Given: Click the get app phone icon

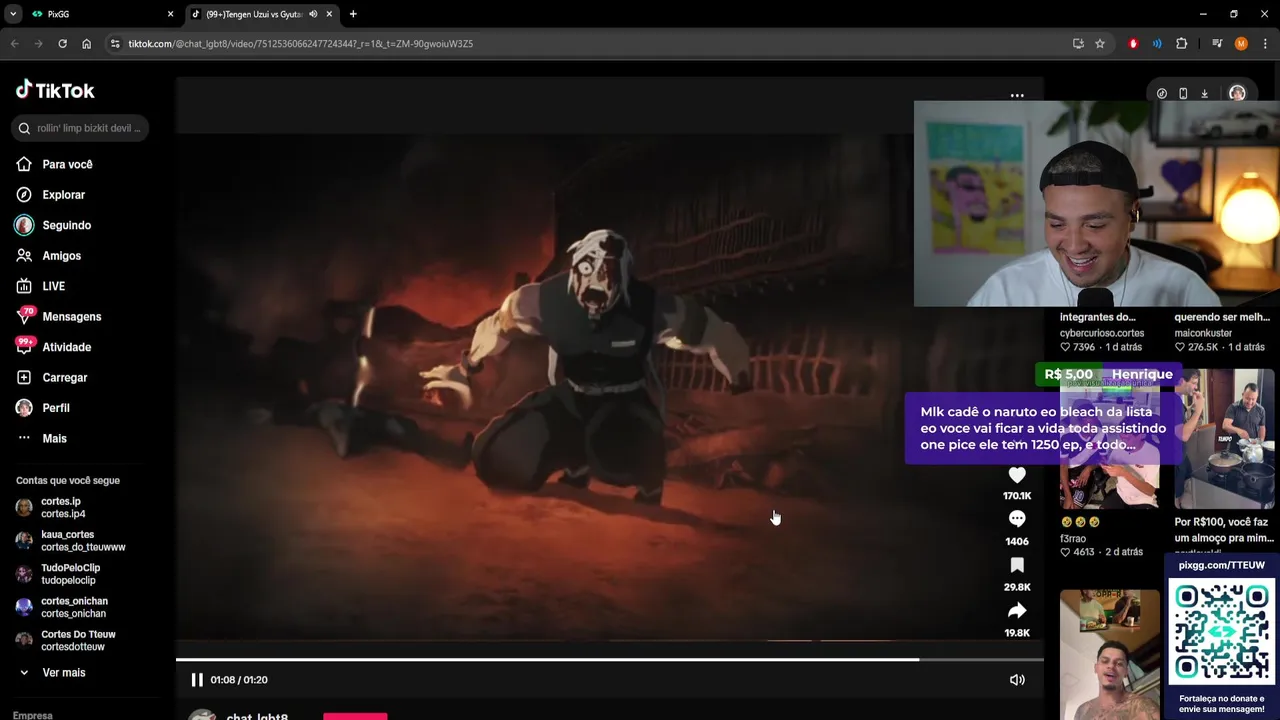Looking at the screenshot, I should click(1183, 93).
